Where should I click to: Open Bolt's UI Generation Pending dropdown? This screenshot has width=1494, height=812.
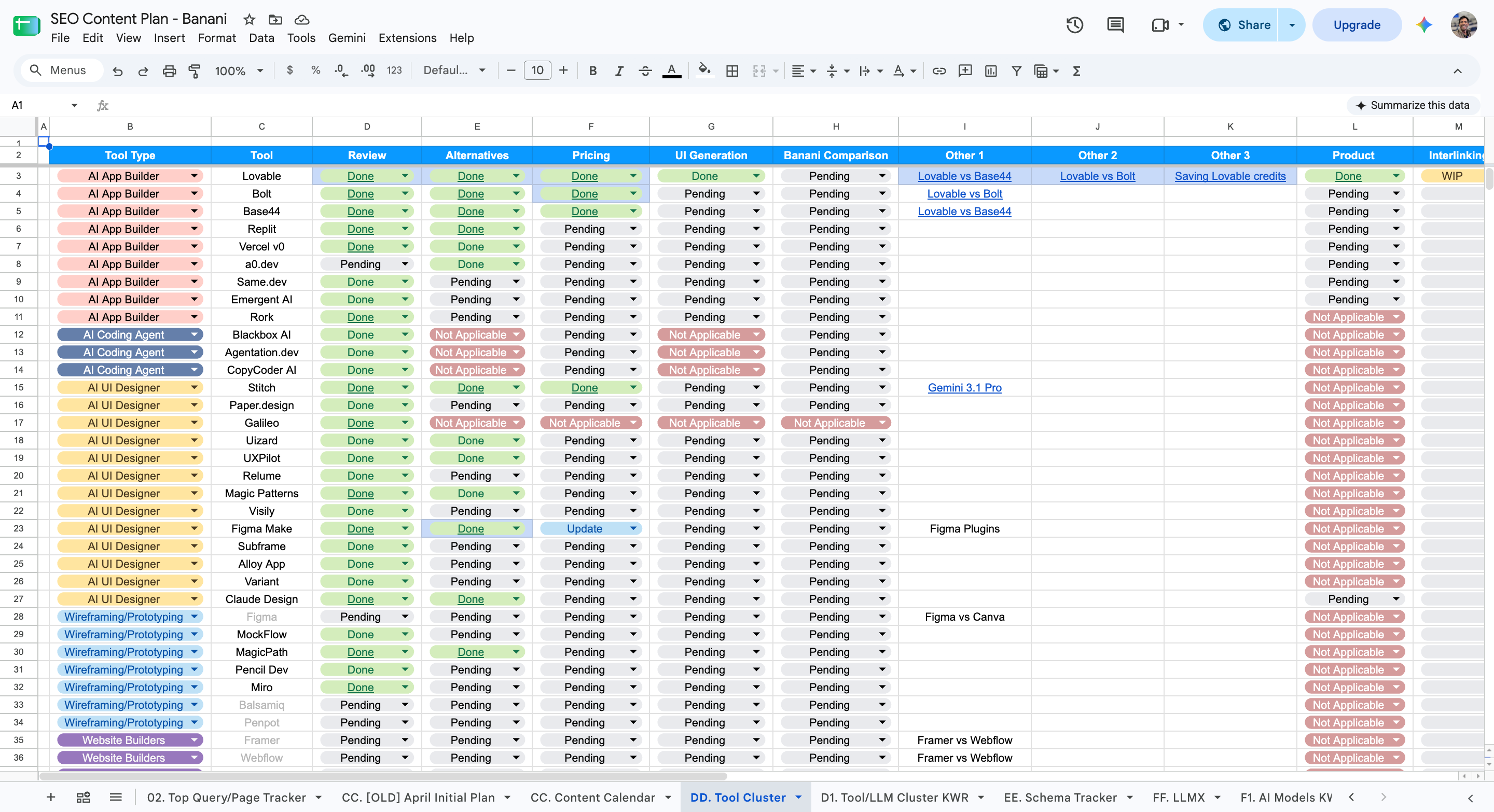pyautogui.click(x=756, y=193)
